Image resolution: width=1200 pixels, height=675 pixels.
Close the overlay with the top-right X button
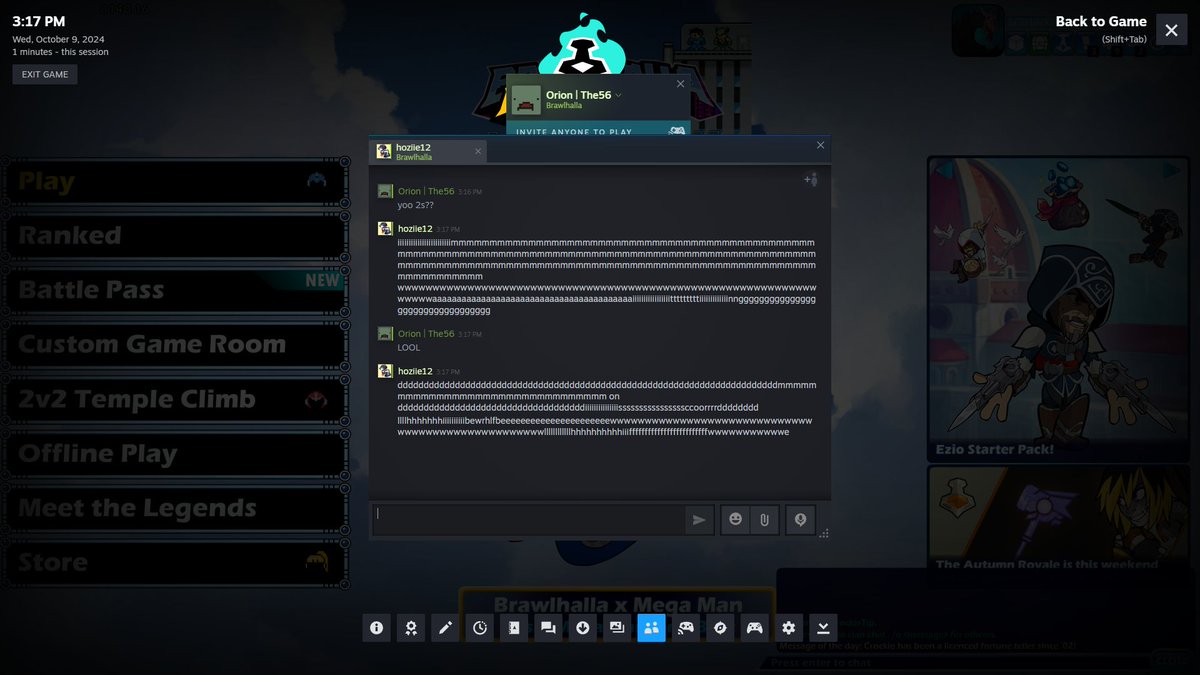[x=1171, y=30]
